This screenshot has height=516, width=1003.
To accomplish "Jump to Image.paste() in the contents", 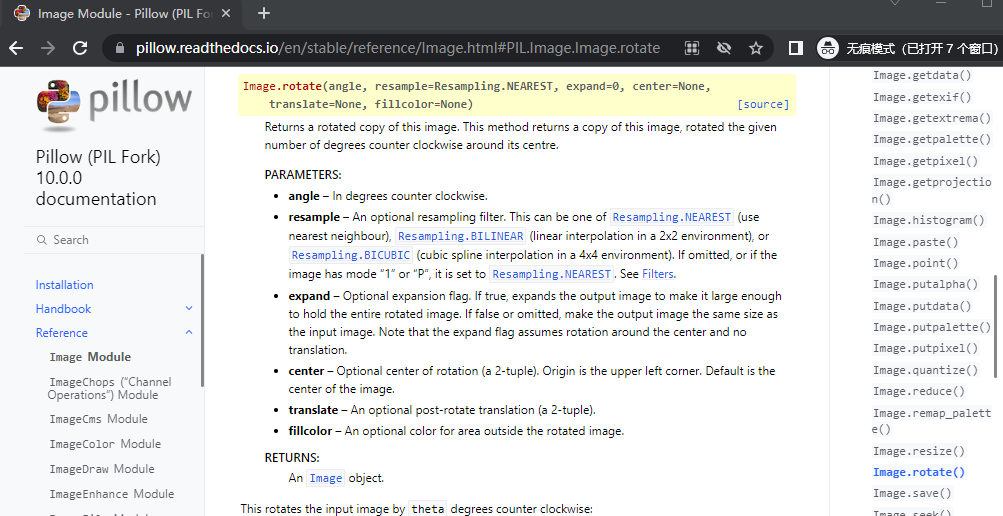I will 915,242.
